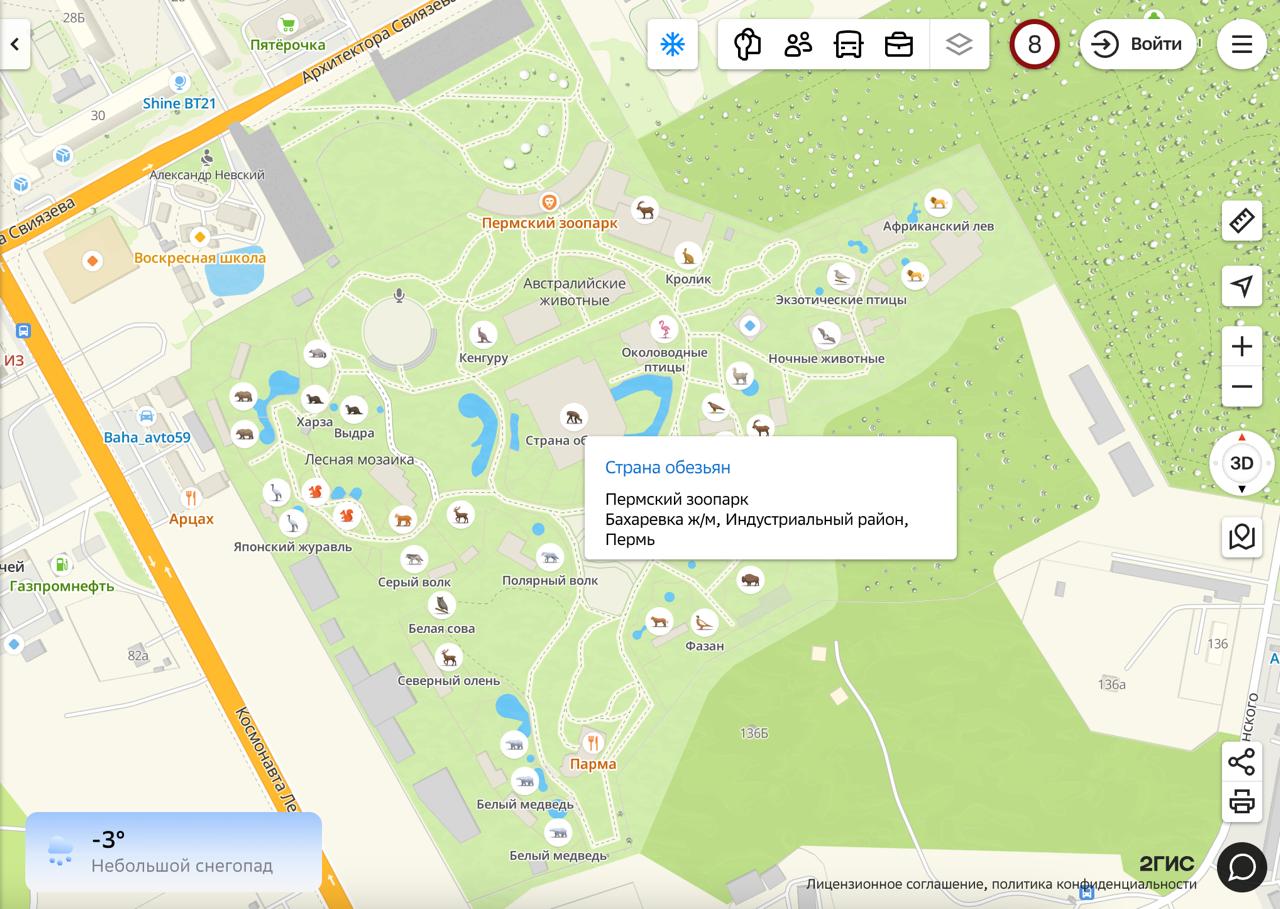1280x909 pixels.
Task: Open the notifications counter showing 8
Action: coord(1034,44)
